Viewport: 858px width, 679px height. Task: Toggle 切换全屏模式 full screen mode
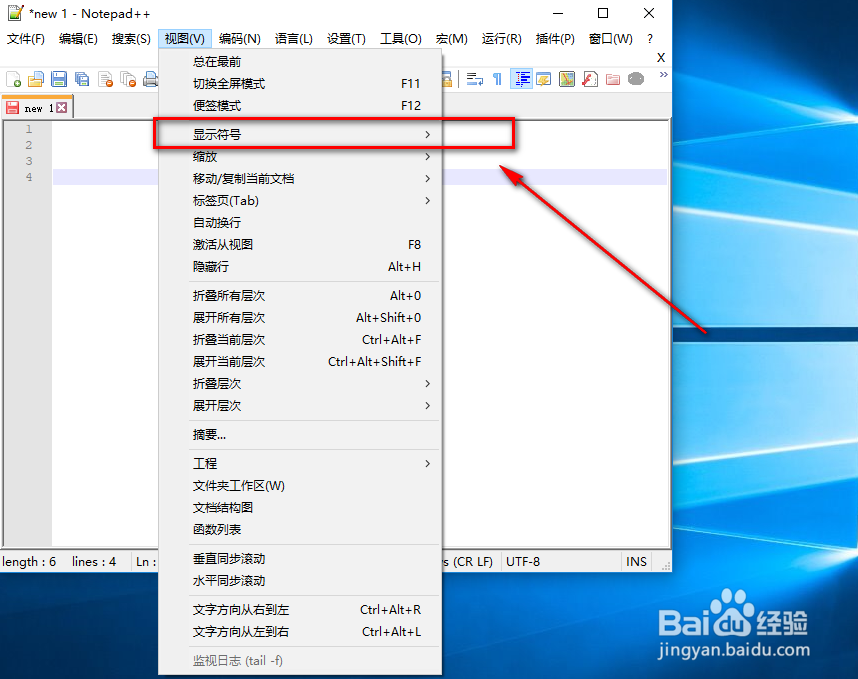(300, 83)
